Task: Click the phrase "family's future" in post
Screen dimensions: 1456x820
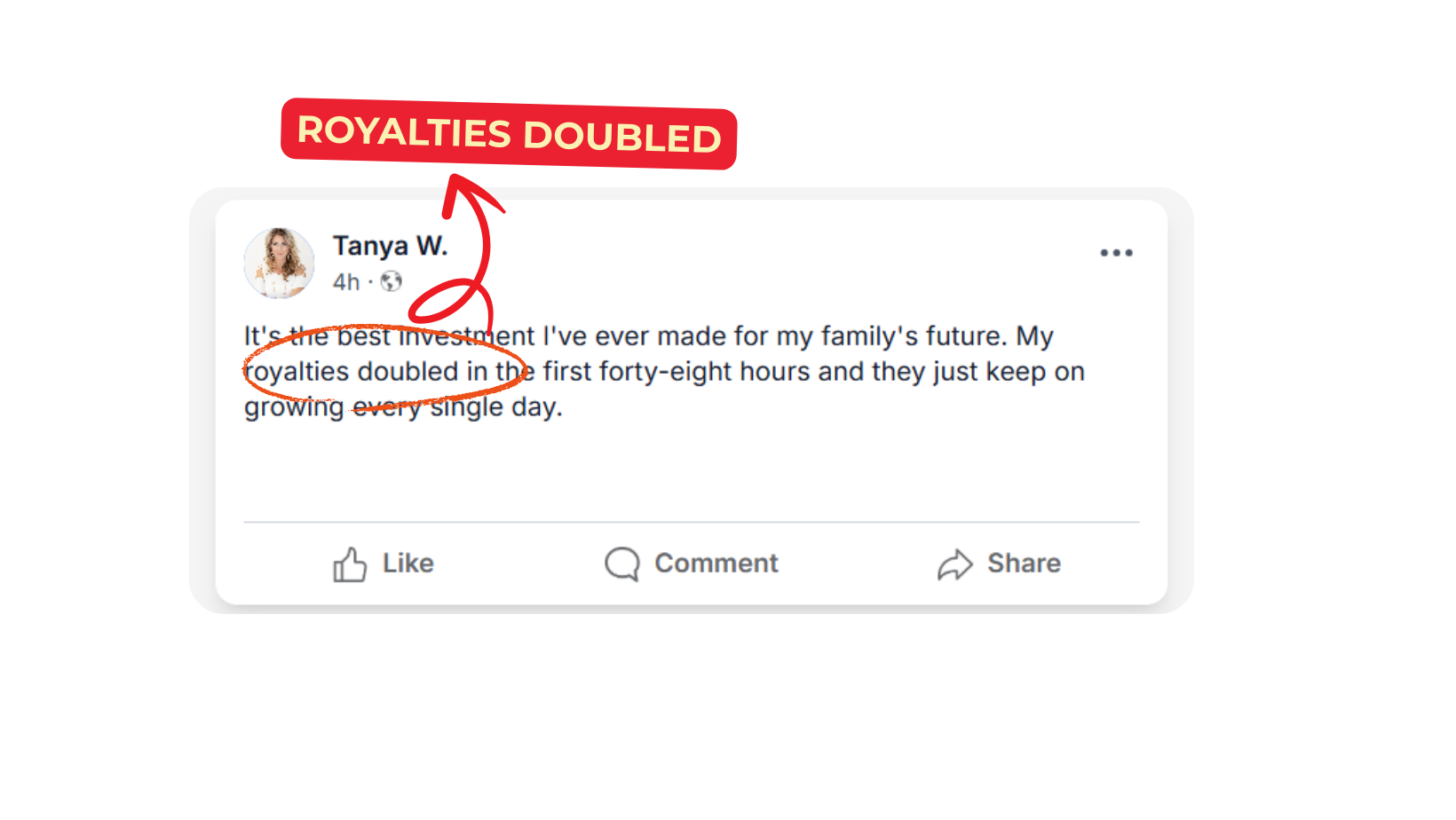Action: [x=912, y=336]
